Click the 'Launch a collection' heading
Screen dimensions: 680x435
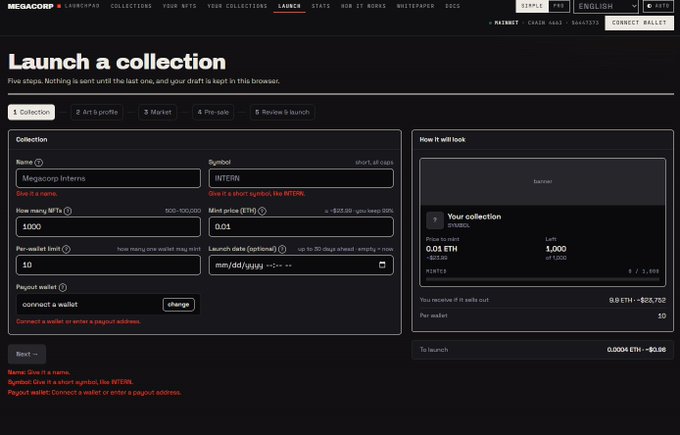[117, 62]
